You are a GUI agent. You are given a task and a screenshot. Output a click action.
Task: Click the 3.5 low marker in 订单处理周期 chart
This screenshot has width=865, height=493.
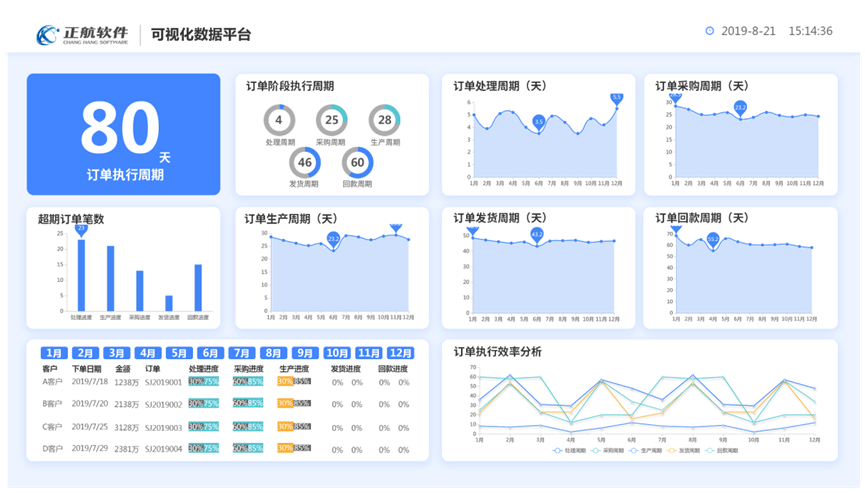point(538,122)
